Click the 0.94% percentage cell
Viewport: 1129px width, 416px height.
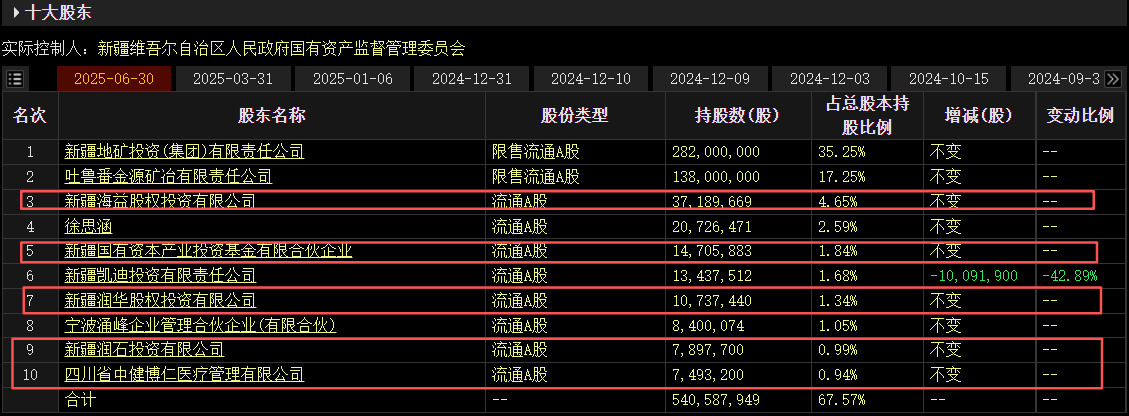coord(837,374)
